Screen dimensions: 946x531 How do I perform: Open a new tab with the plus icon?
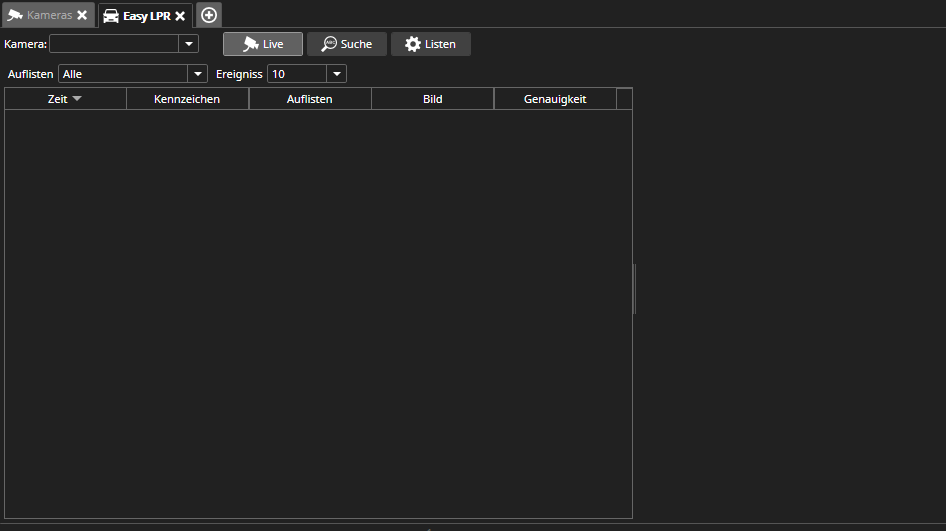click(209, 15)
